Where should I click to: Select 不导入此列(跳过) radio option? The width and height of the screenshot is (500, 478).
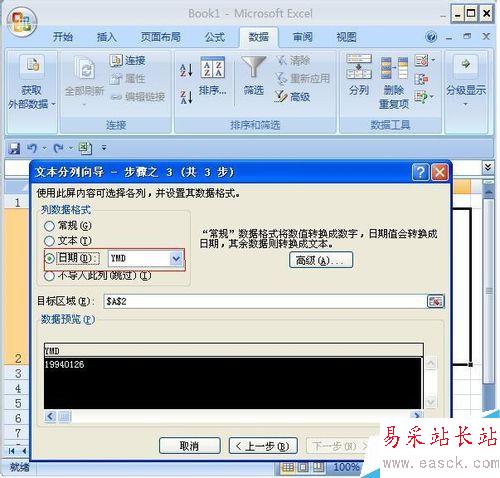[49, 276]
